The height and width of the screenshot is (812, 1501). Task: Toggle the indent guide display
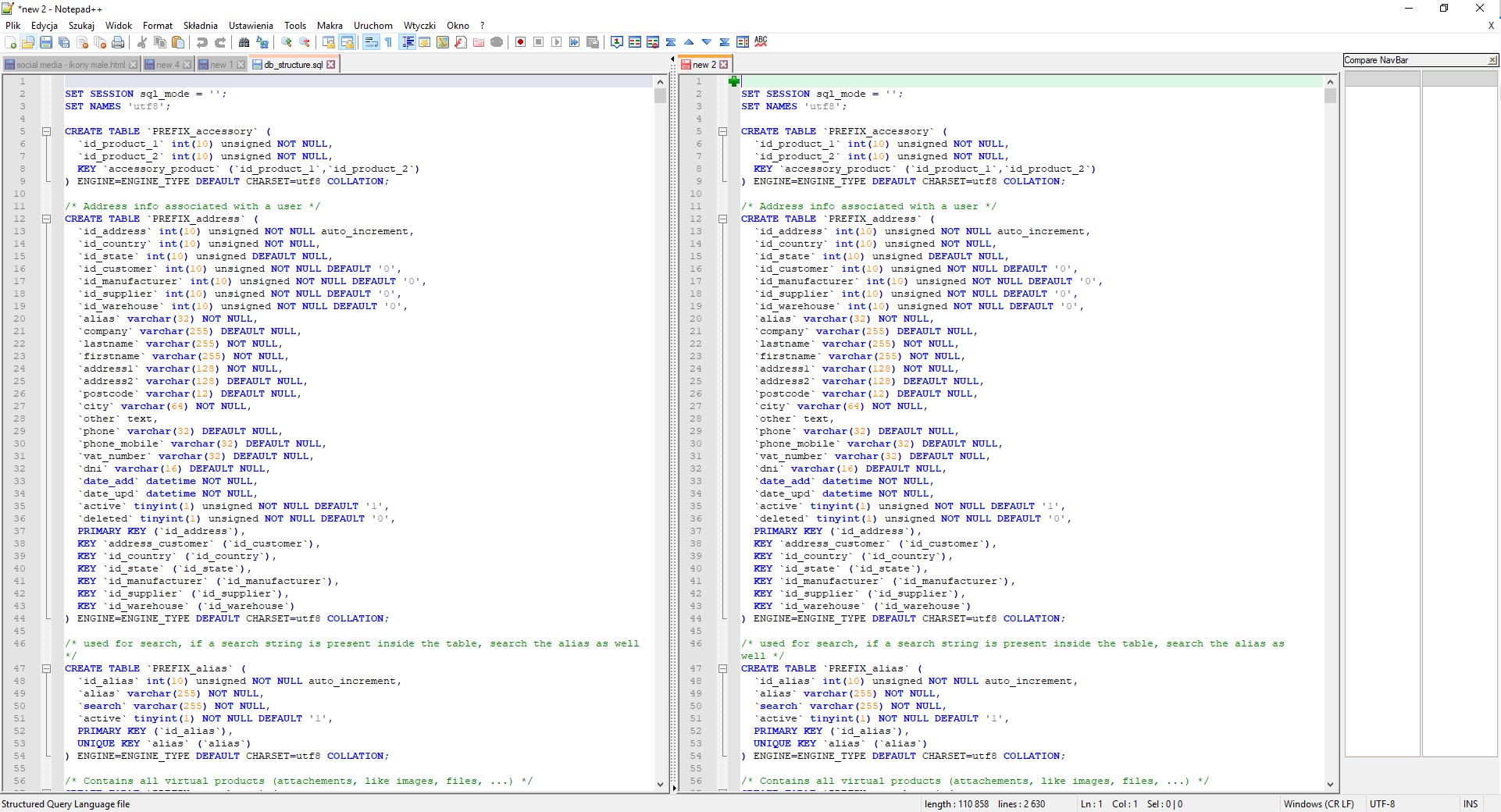408,42
